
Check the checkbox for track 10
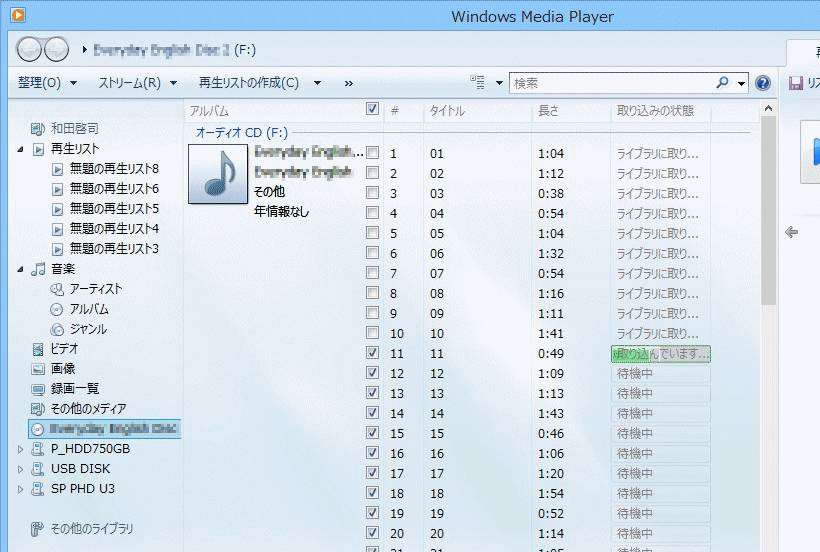pos(372,332)
